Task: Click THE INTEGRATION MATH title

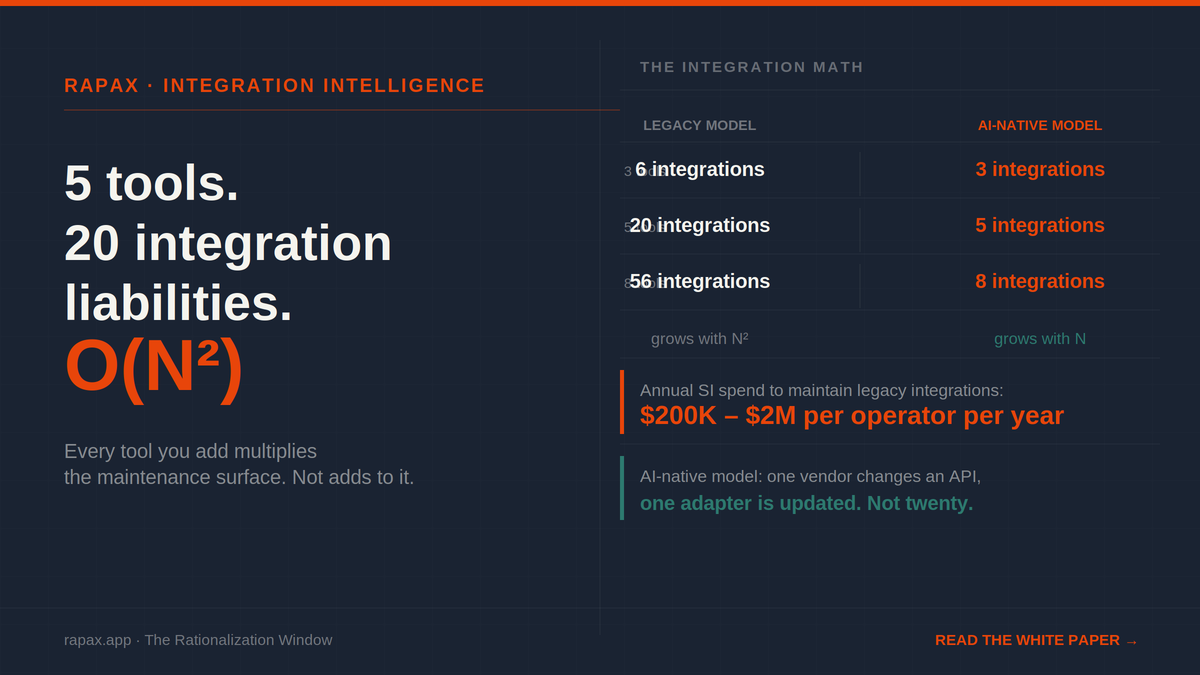Action: 752,67
